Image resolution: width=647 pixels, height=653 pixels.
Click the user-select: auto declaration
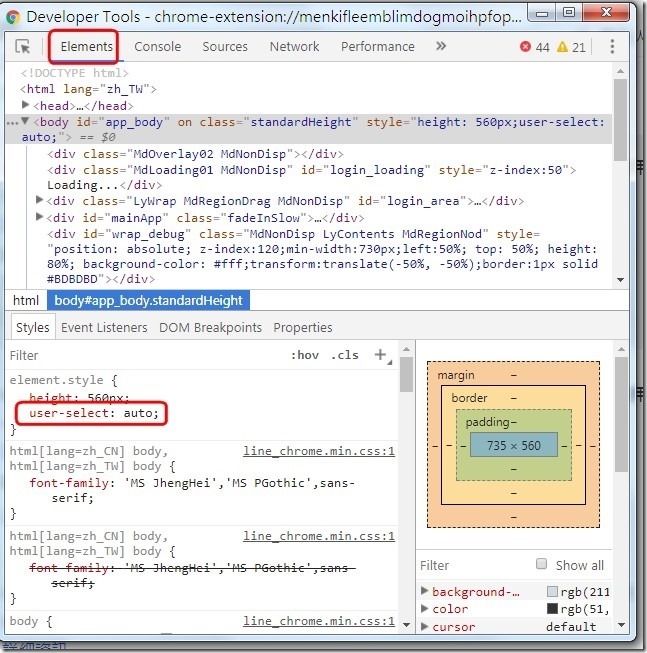(x=94, y=413)
